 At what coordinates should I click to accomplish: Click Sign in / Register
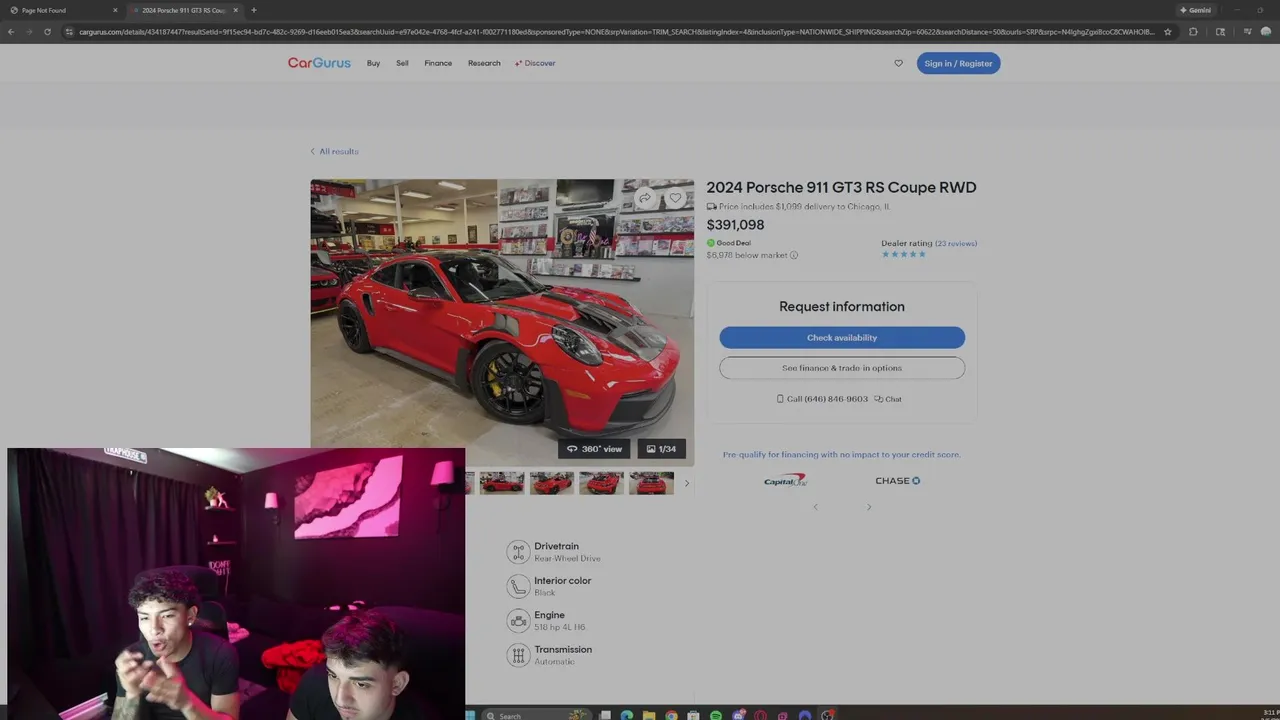click(958, 63)
